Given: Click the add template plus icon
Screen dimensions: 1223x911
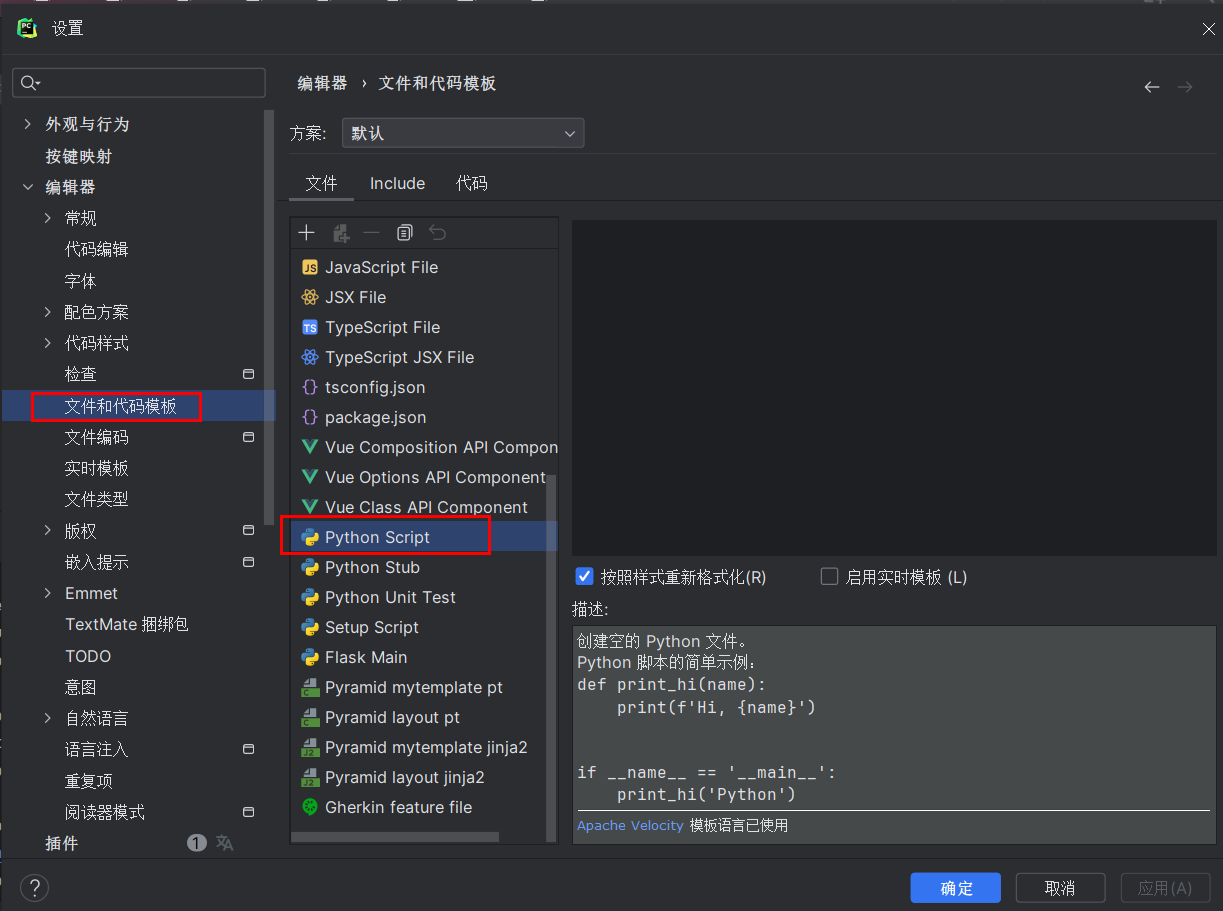Looking at the screenshot, I should (307, 233).
